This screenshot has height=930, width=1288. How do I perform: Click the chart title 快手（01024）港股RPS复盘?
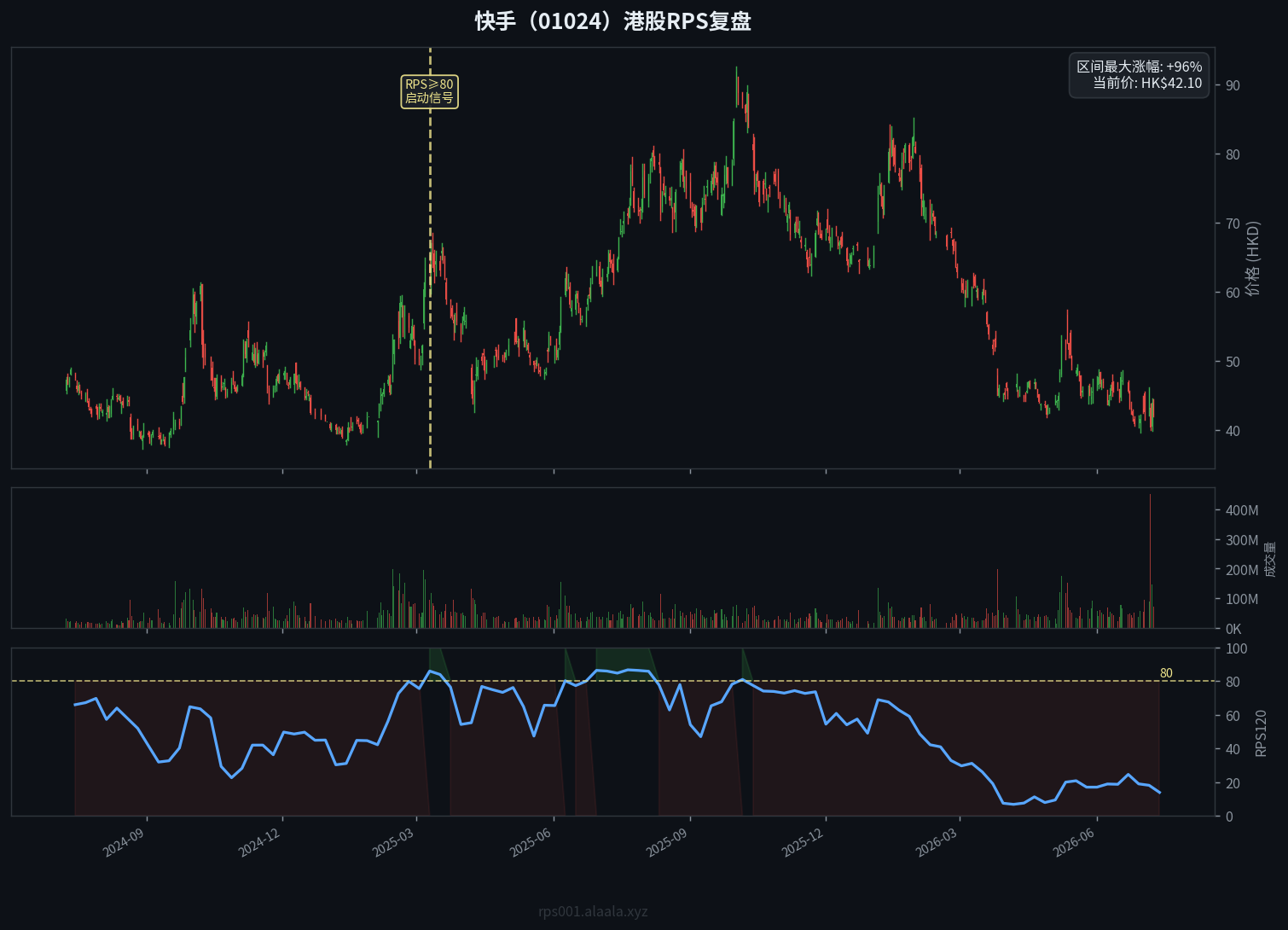(612, 21)
